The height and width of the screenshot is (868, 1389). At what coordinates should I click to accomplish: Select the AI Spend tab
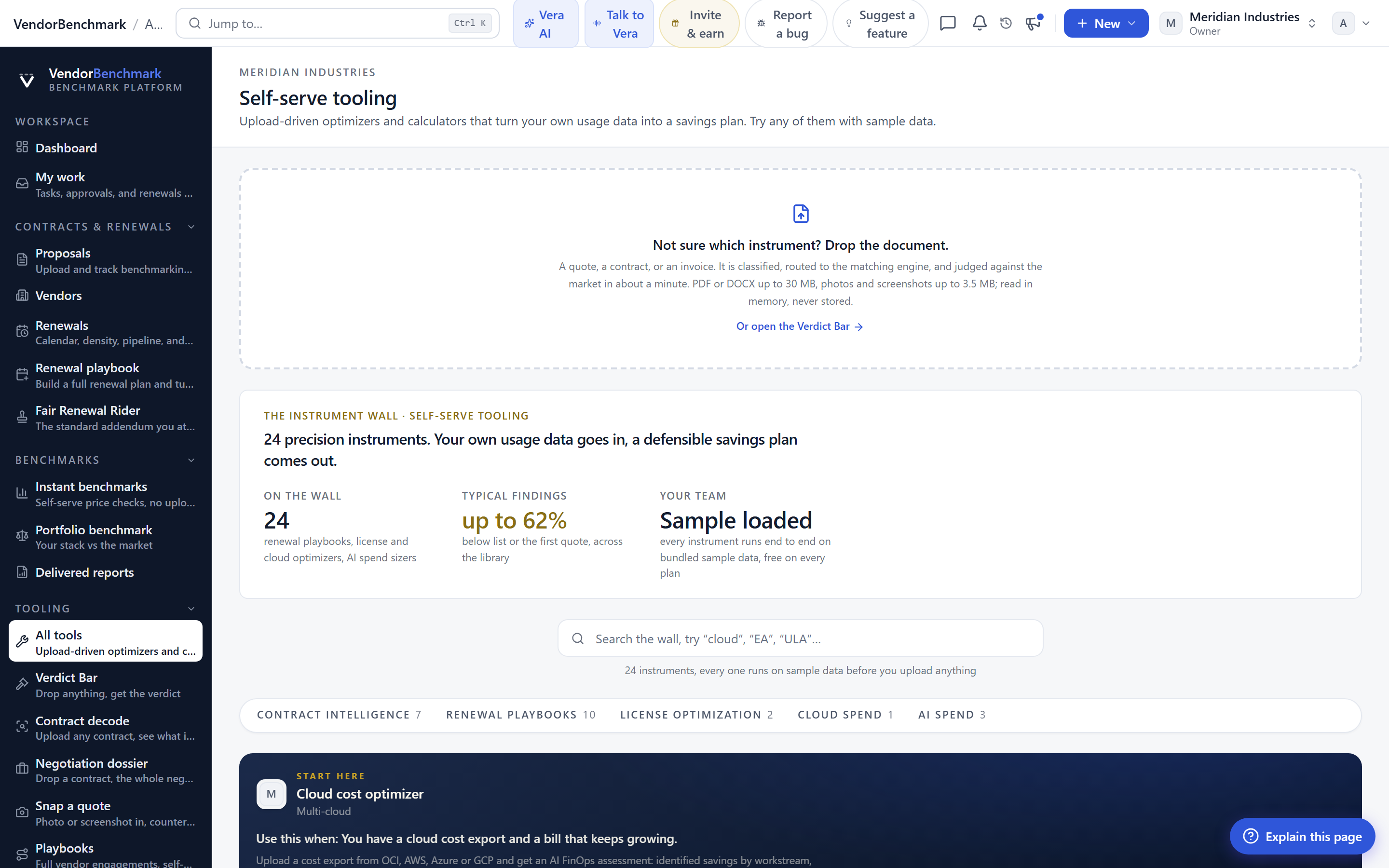[952, 715]
